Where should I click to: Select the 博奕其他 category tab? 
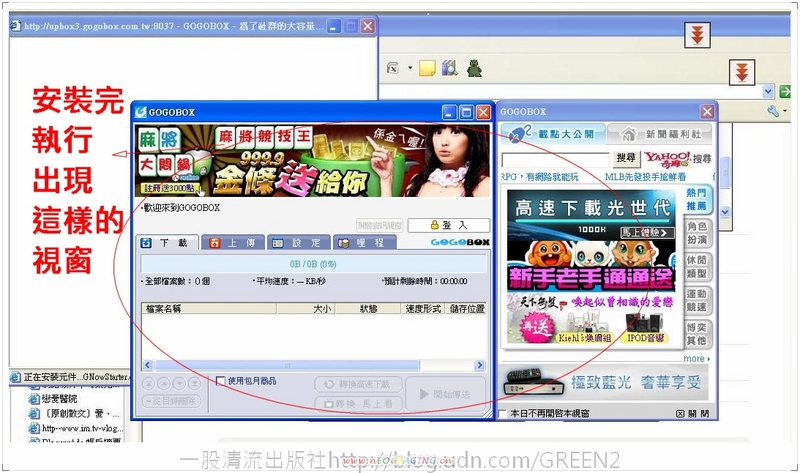pyautogui.click(x=697, y=334)
